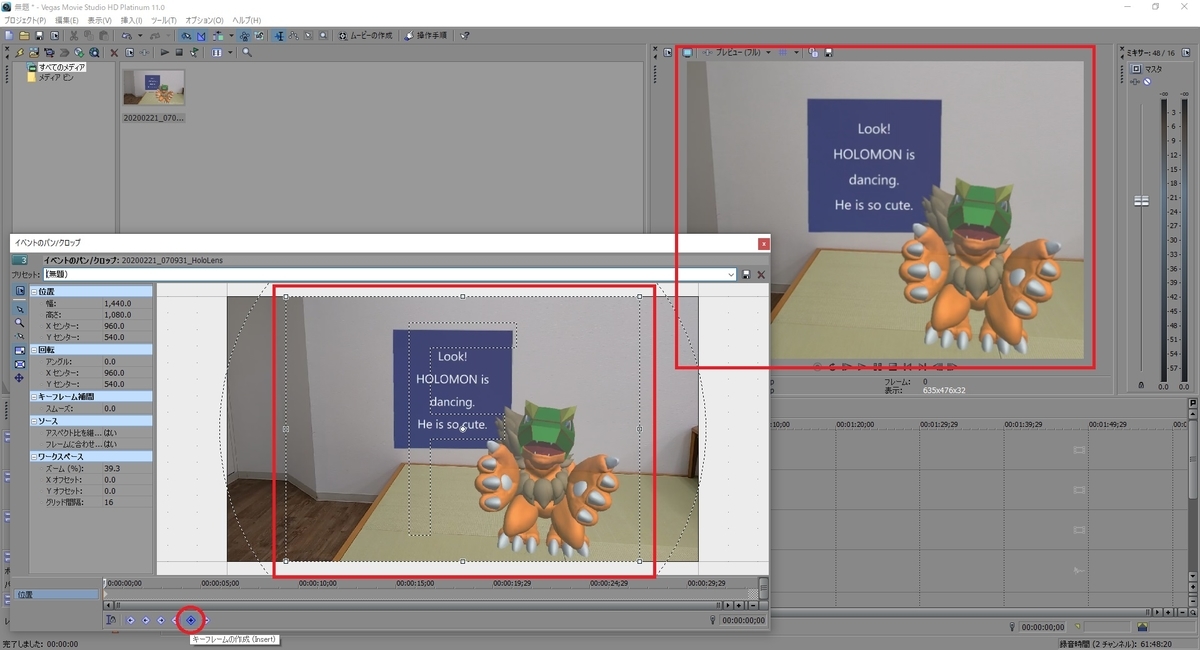Toggle Automatic Crossfades in main toolbar
Viewport: 1200px width, 650px height.
point(201,35)
